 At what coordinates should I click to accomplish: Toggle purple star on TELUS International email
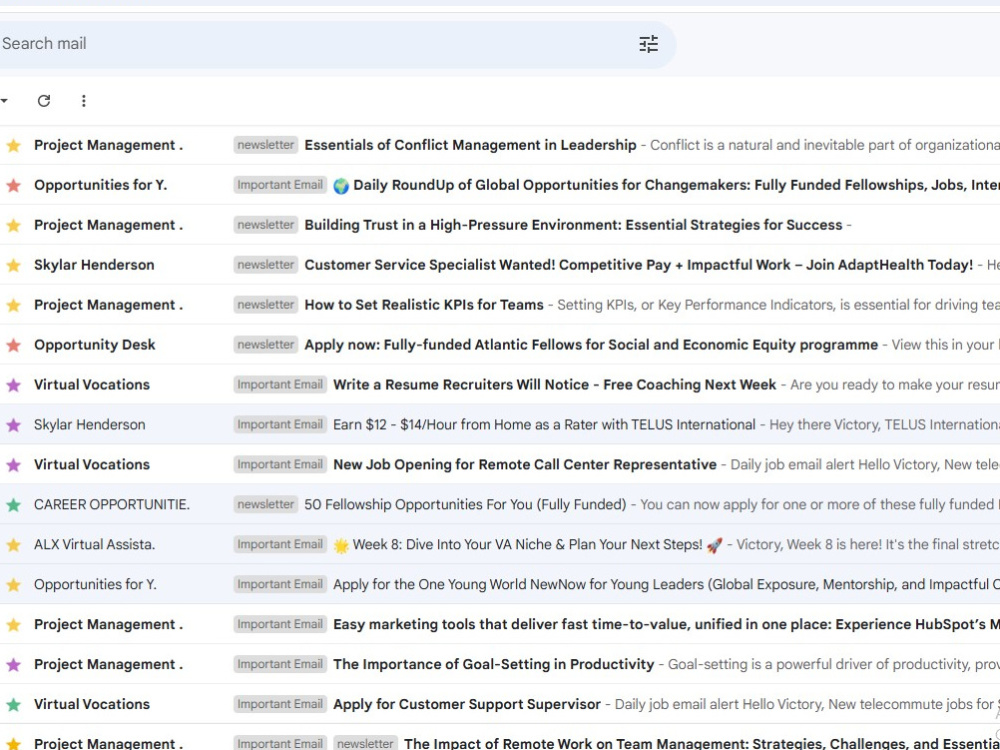(13, 425)
